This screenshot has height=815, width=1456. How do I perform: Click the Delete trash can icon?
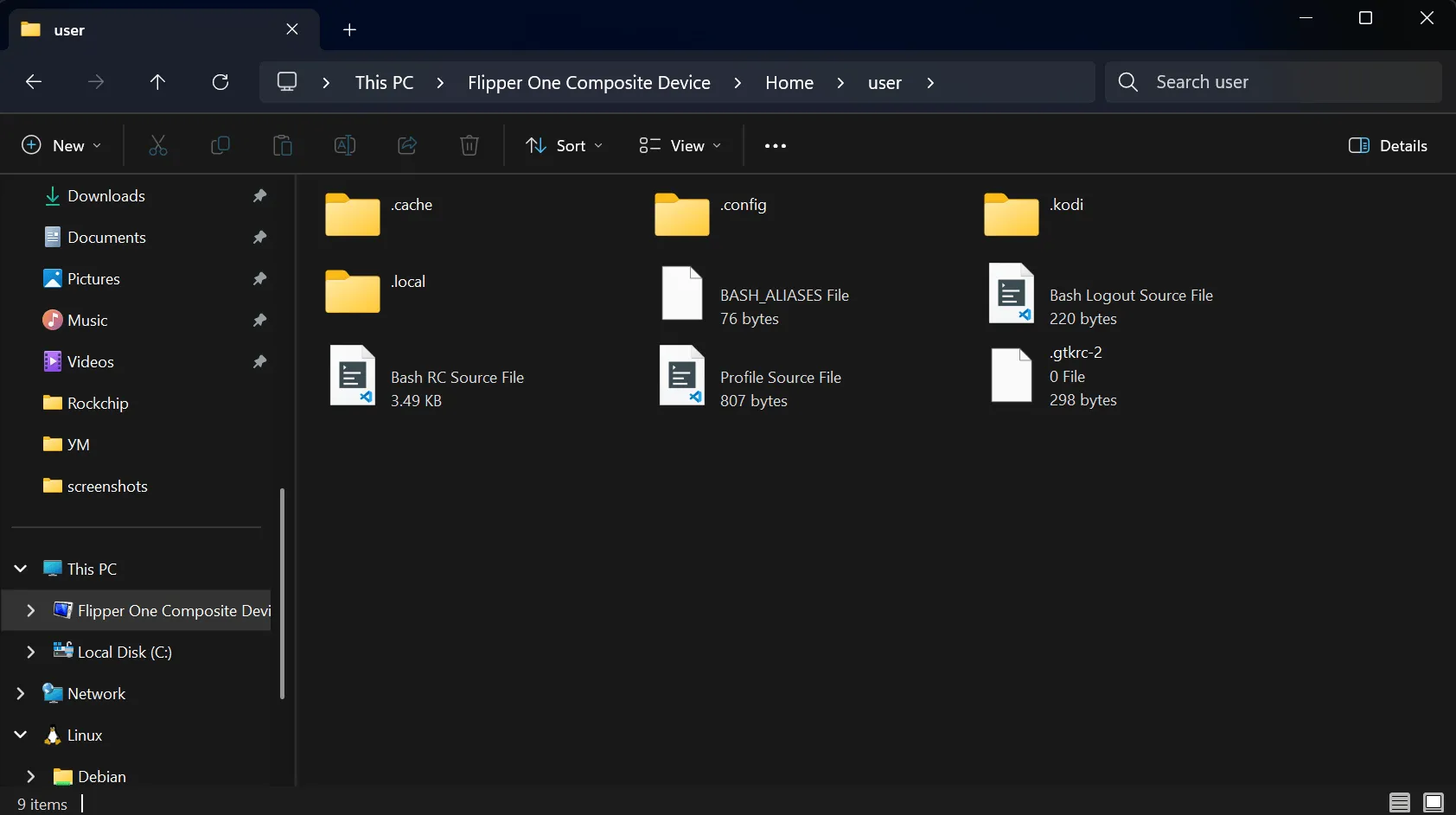(x=469, y=145)
